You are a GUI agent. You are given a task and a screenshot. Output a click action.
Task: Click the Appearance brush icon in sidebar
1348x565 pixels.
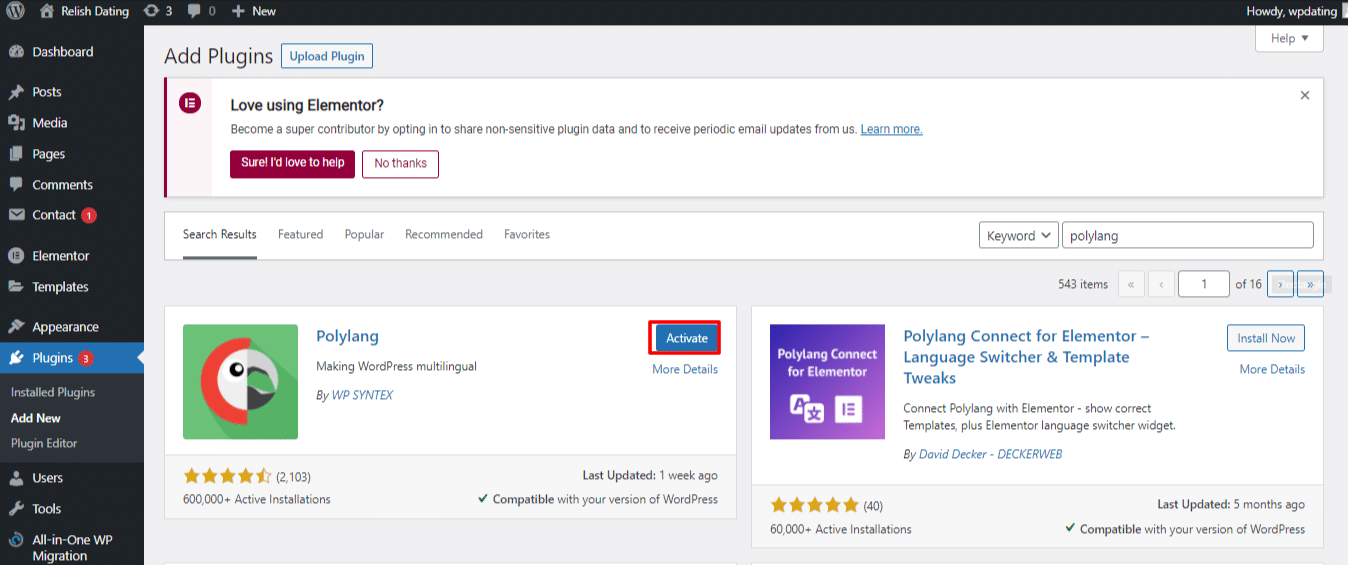click(x=16, y=327)
